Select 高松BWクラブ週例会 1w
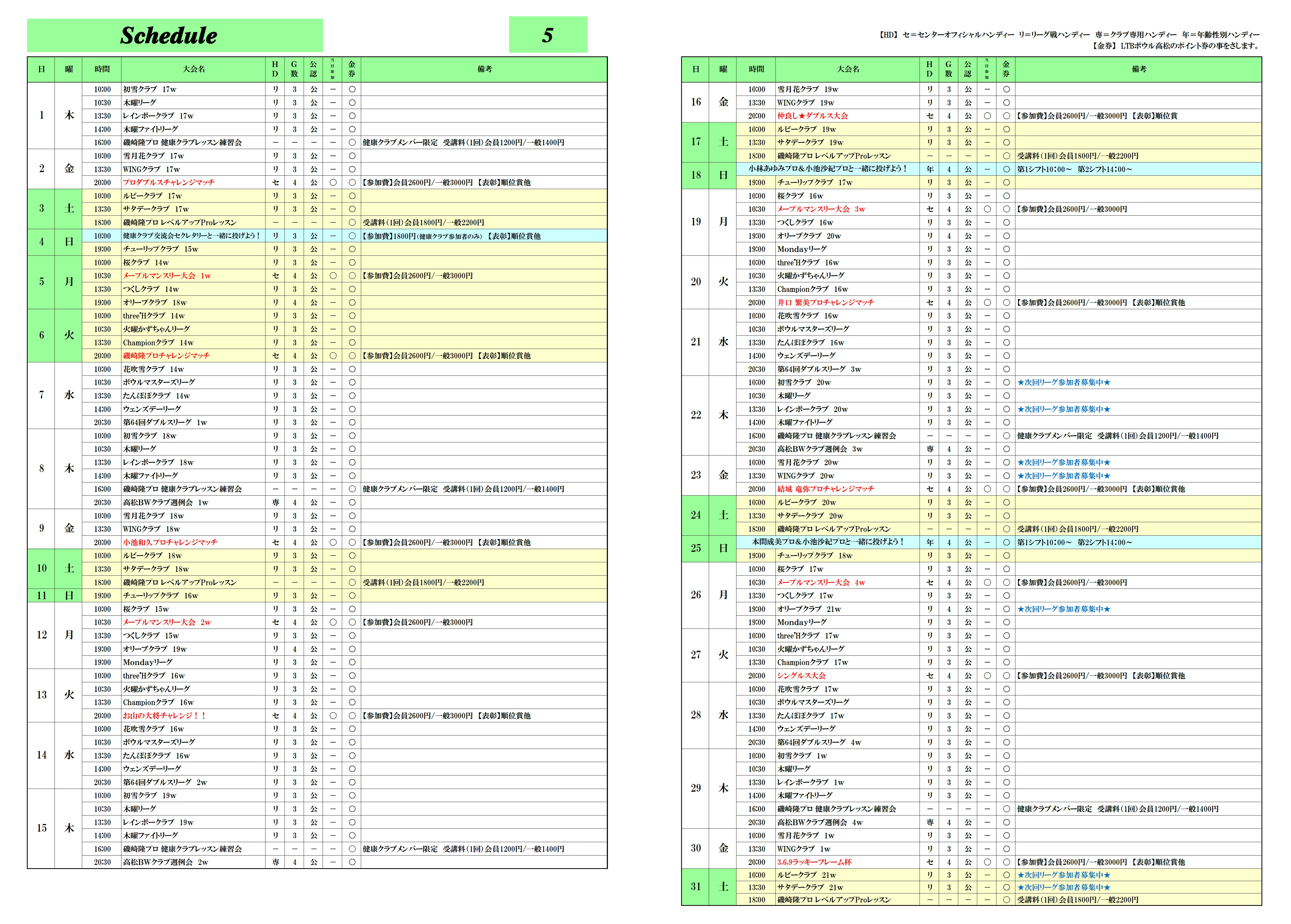 [x=166, y=502]
